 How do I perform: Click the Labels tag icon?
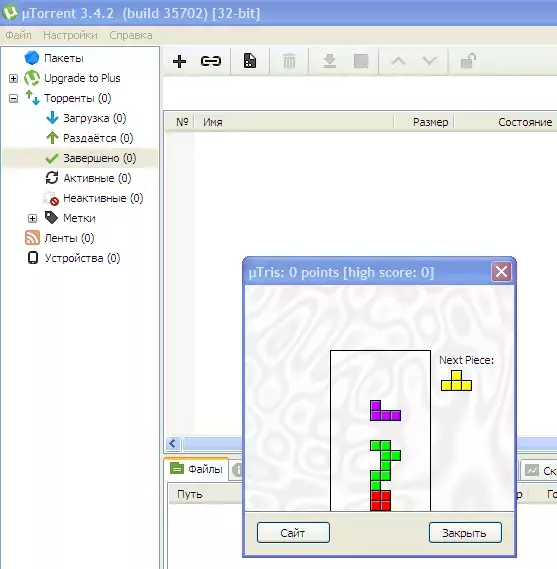pos(51,218)
